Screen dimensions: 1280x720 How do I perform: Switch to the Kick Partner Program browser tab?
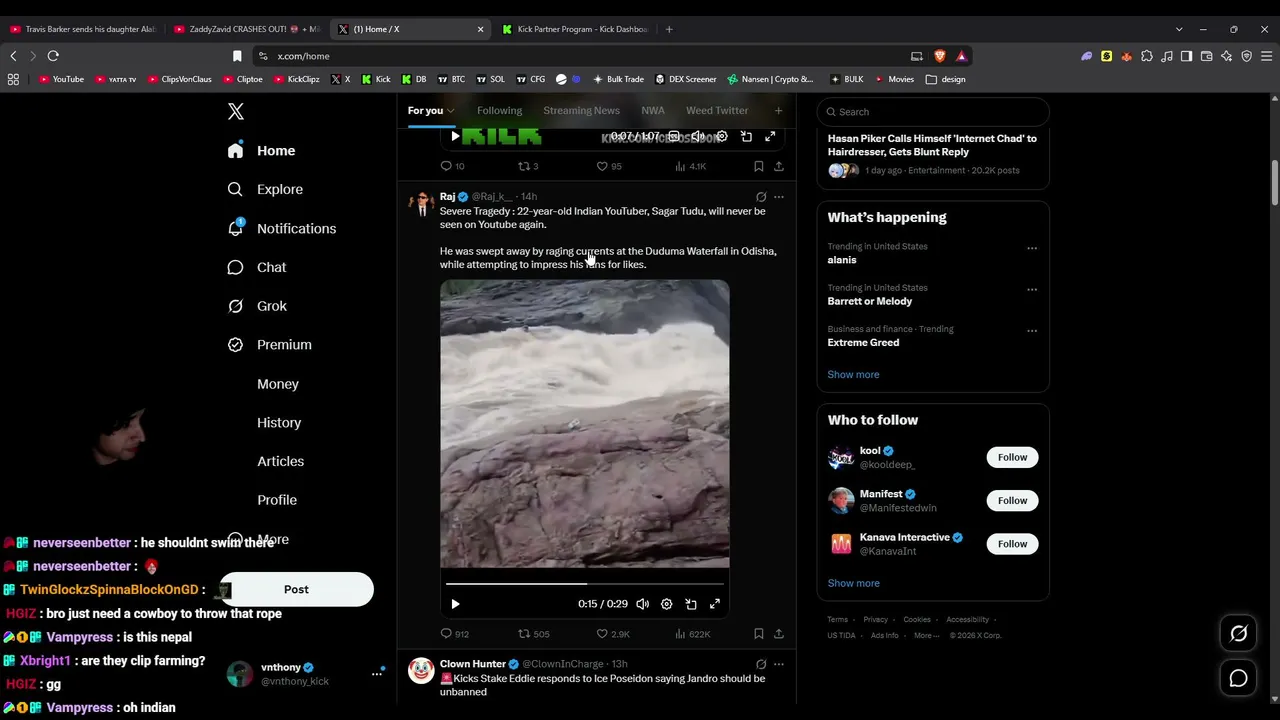click(574, 29)
